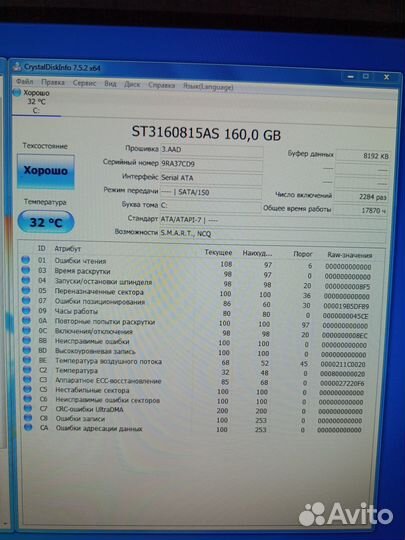Select the Ошибки чтения attribute name
The image size is (405, 540).
coord(80,261)
